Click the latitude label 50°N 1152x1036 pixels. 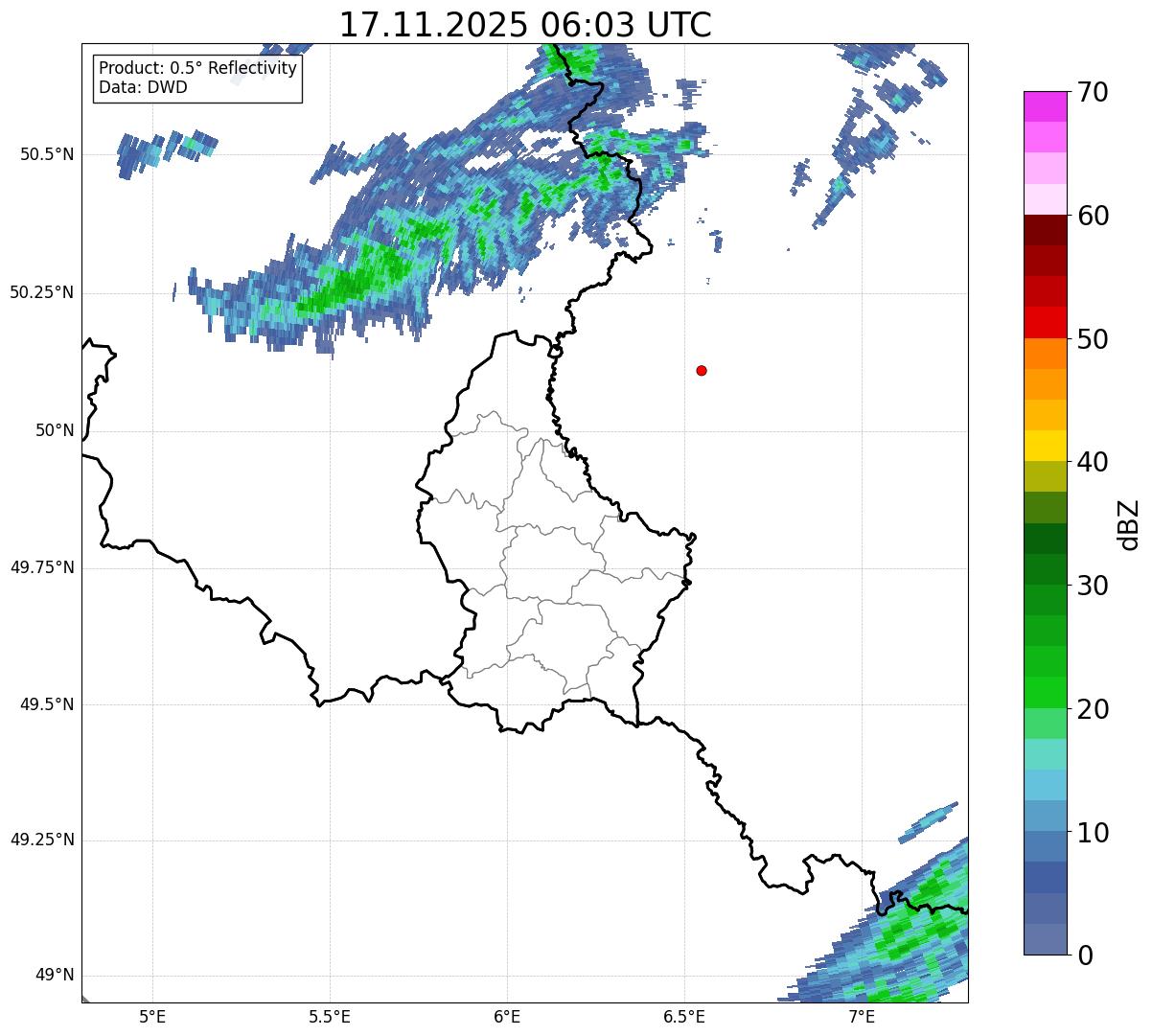point(56,430)
